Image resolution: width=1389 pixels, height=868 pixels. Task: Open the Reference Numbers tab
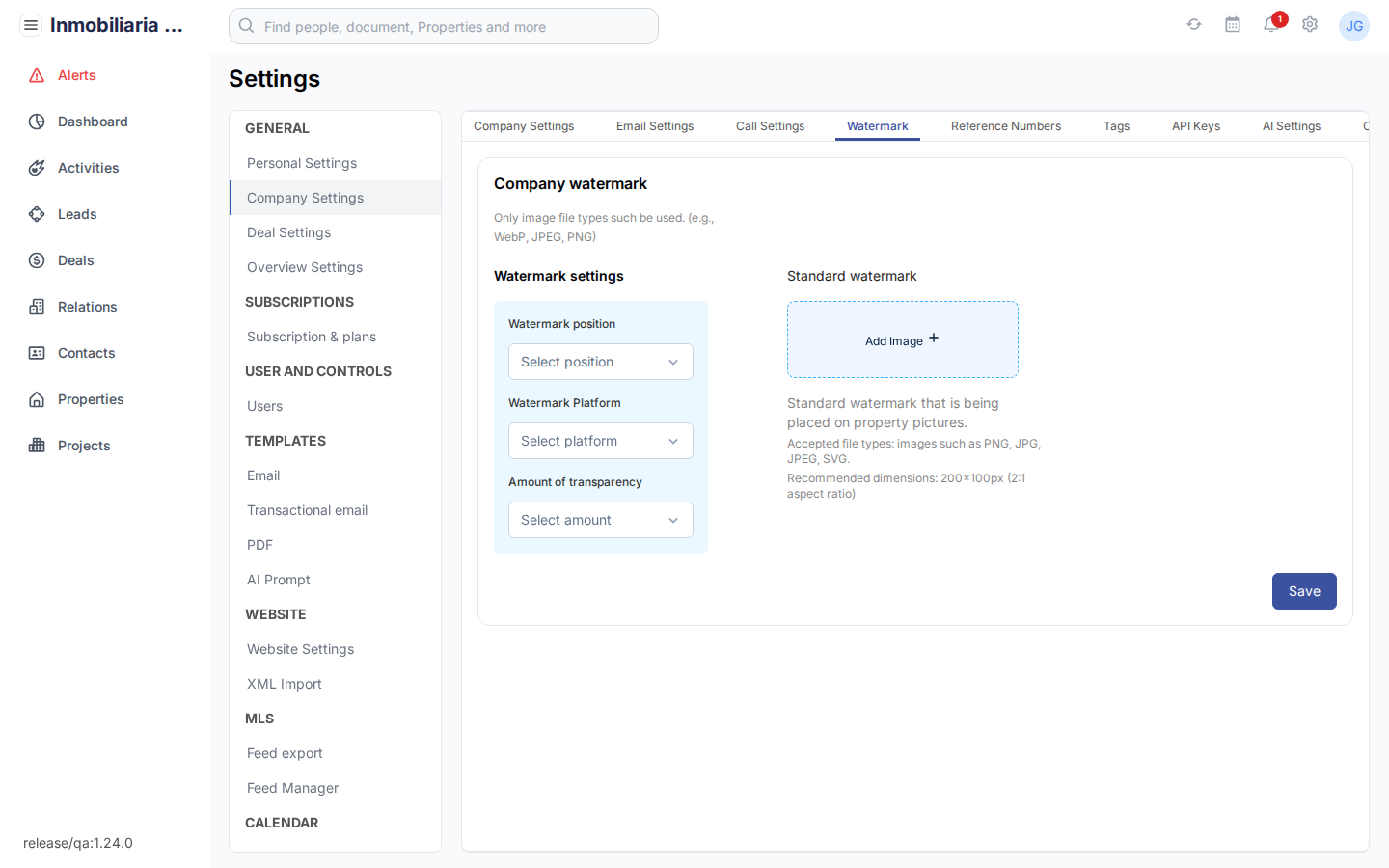(1006, 125)
